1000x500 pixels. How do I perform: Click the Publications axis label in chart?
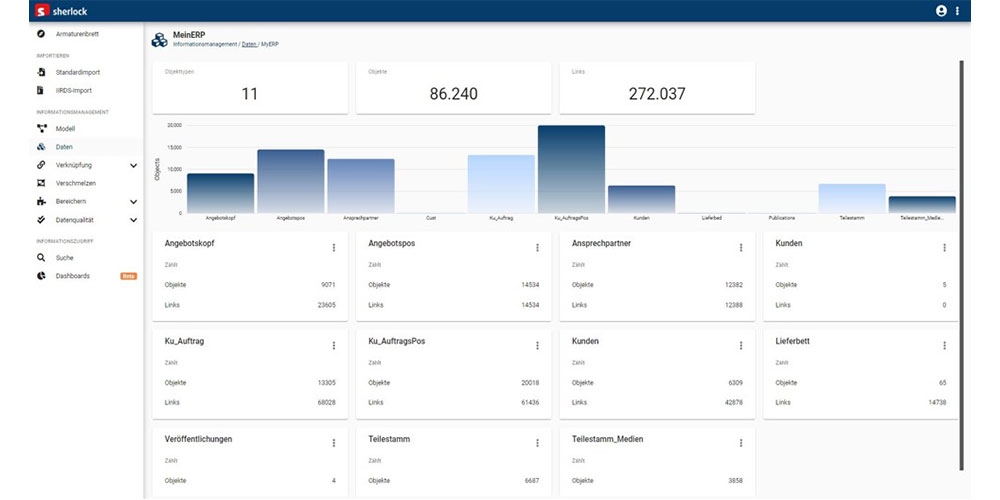[782, 218]
